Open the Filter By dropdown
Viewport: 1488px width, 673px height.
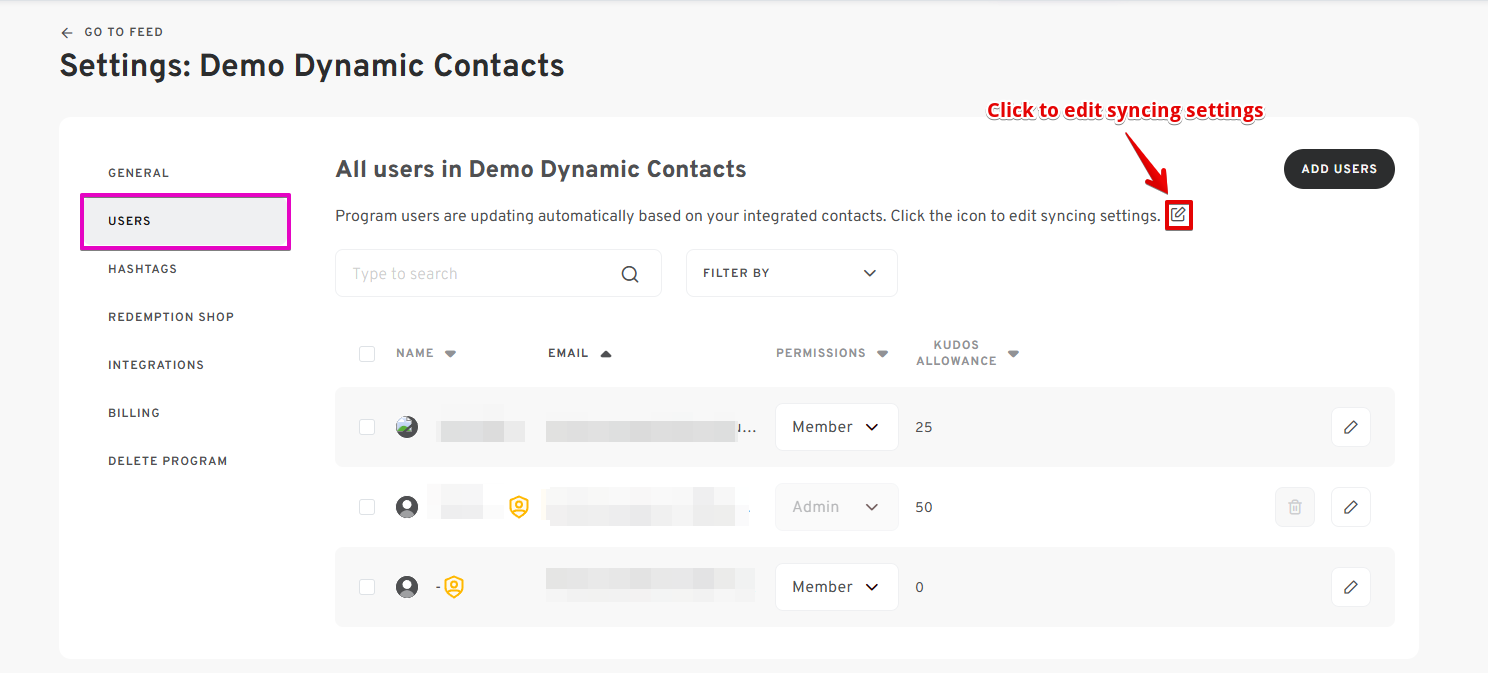(791, 273)
